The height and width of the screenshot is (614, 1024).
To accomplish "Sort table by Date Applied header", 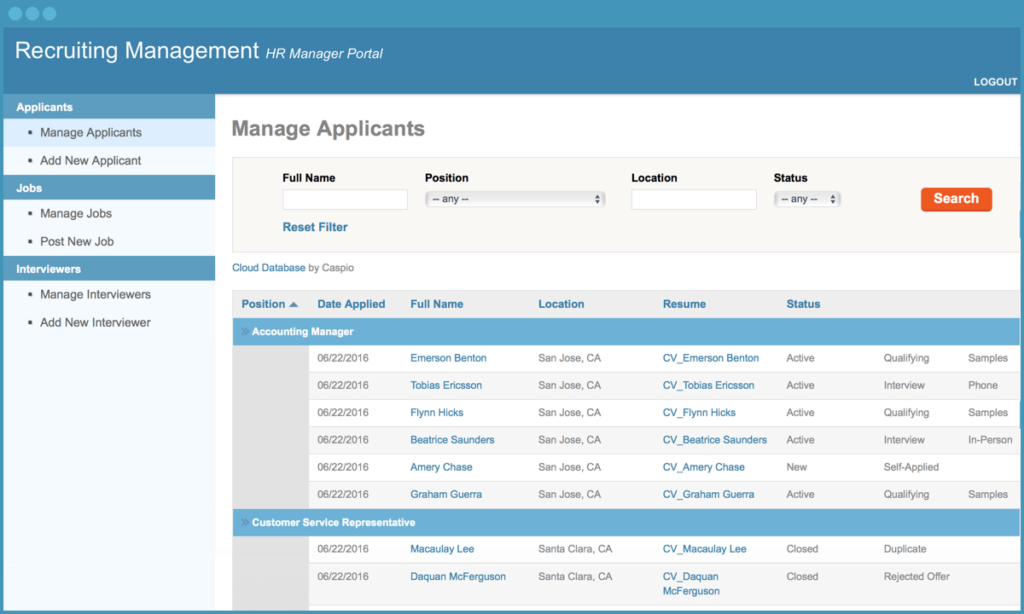I will coord(351,304).
